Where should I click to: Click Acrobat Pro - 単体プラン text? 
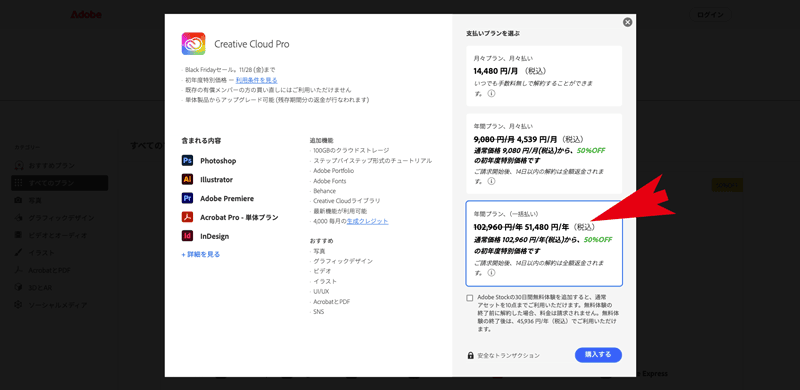tap(239, 217)
